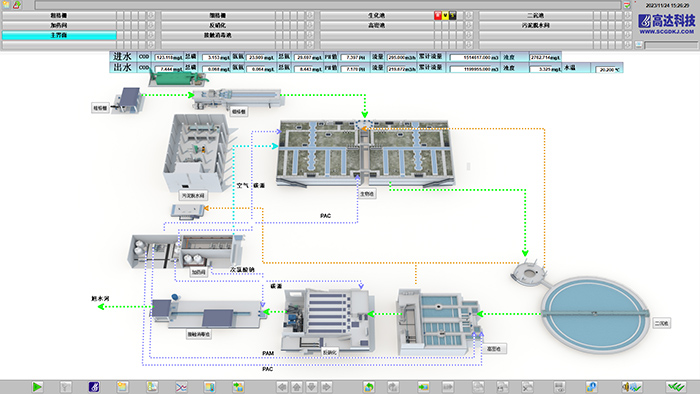Click the 二沉池 label next to clarifier
The width and height of the screenshot is (700, 394).
[x=661, y=323]
